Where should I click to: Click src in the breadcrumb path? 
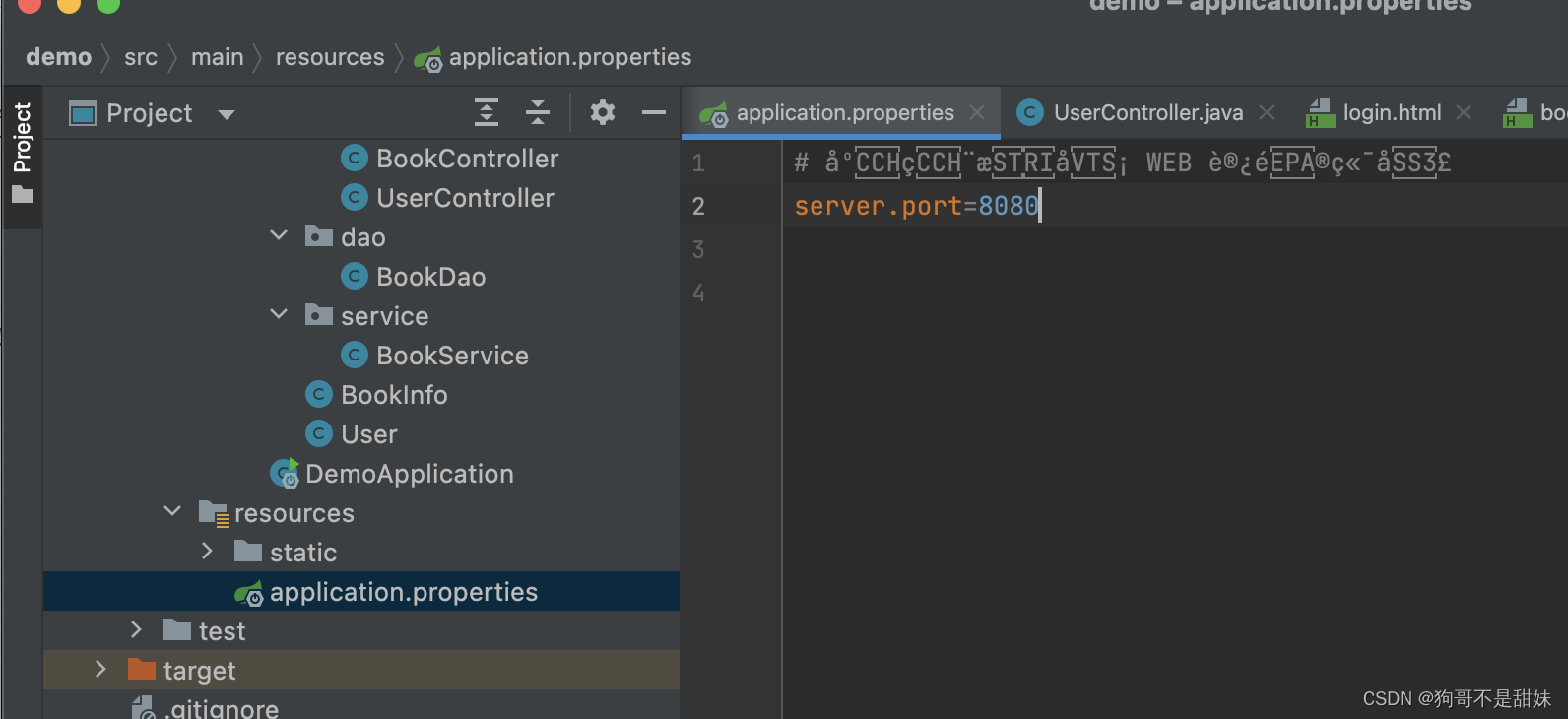pyautogui.click(x=141, y=57)
